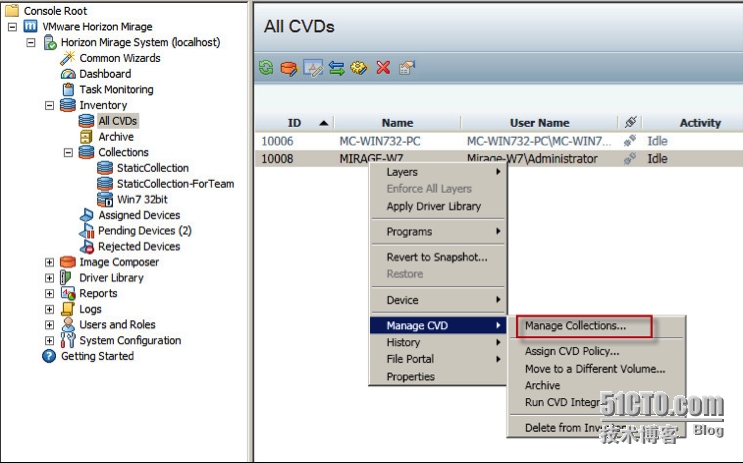
Task: Open the Programs submenu
Action: pyautogui.click(x=438, y=232)
